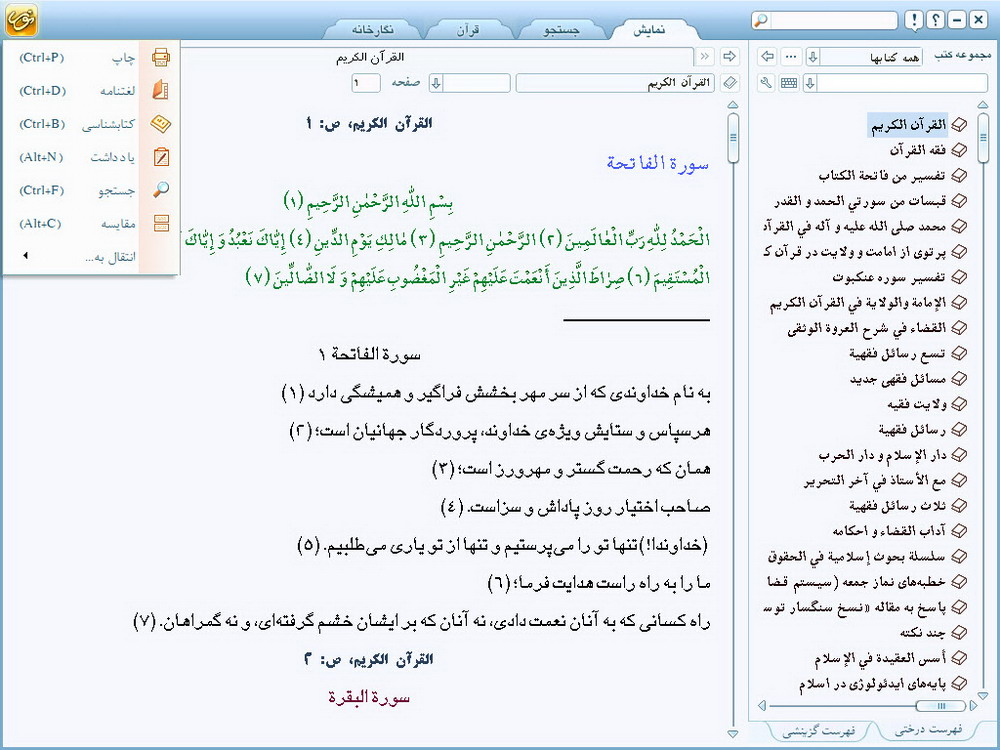Click the یادداشت notepad icon

pyautogui.click(x=160, y=157)
